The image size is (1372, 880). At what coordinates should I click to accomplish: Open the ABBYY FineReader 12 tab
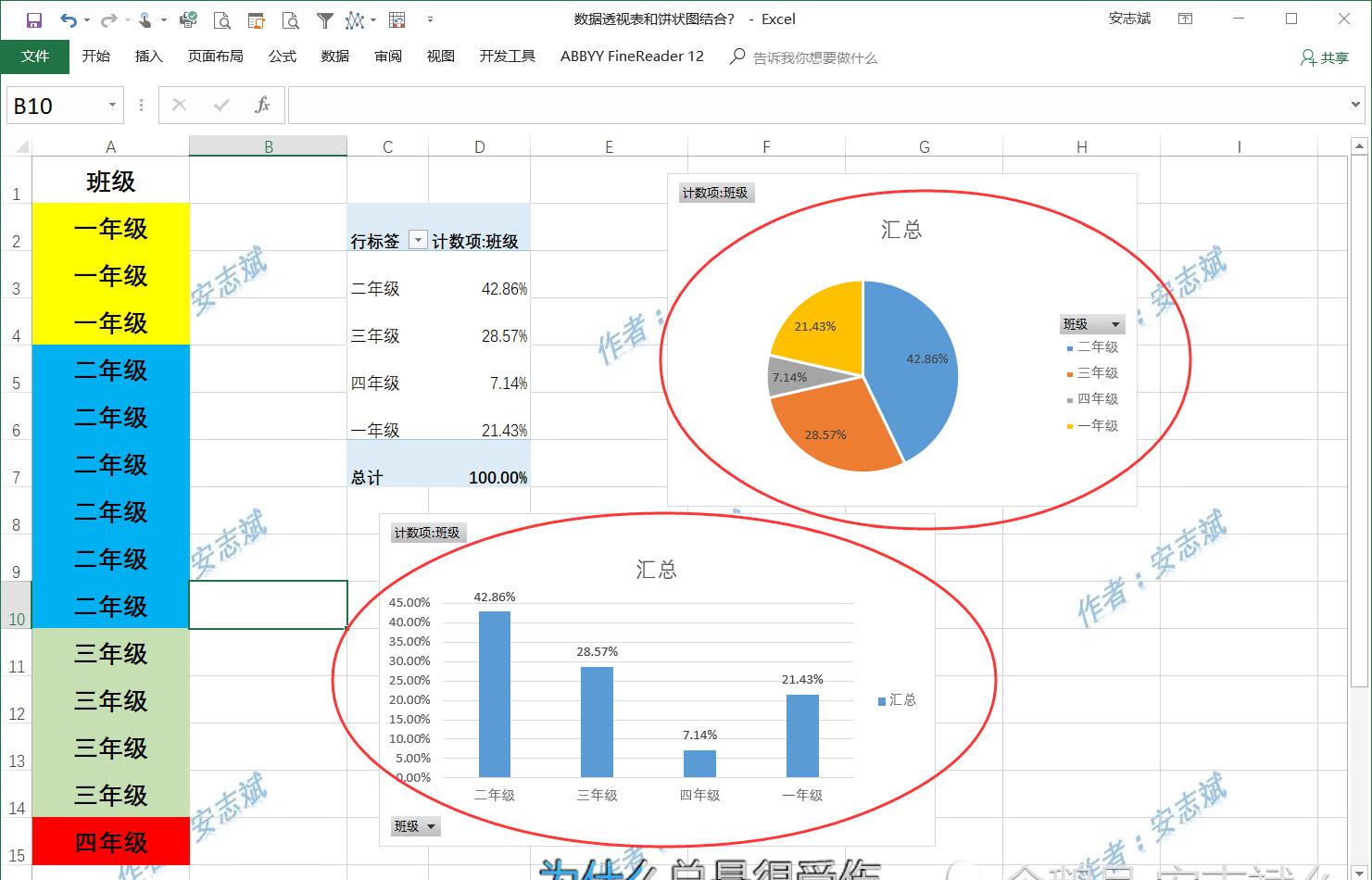point(631,56)
